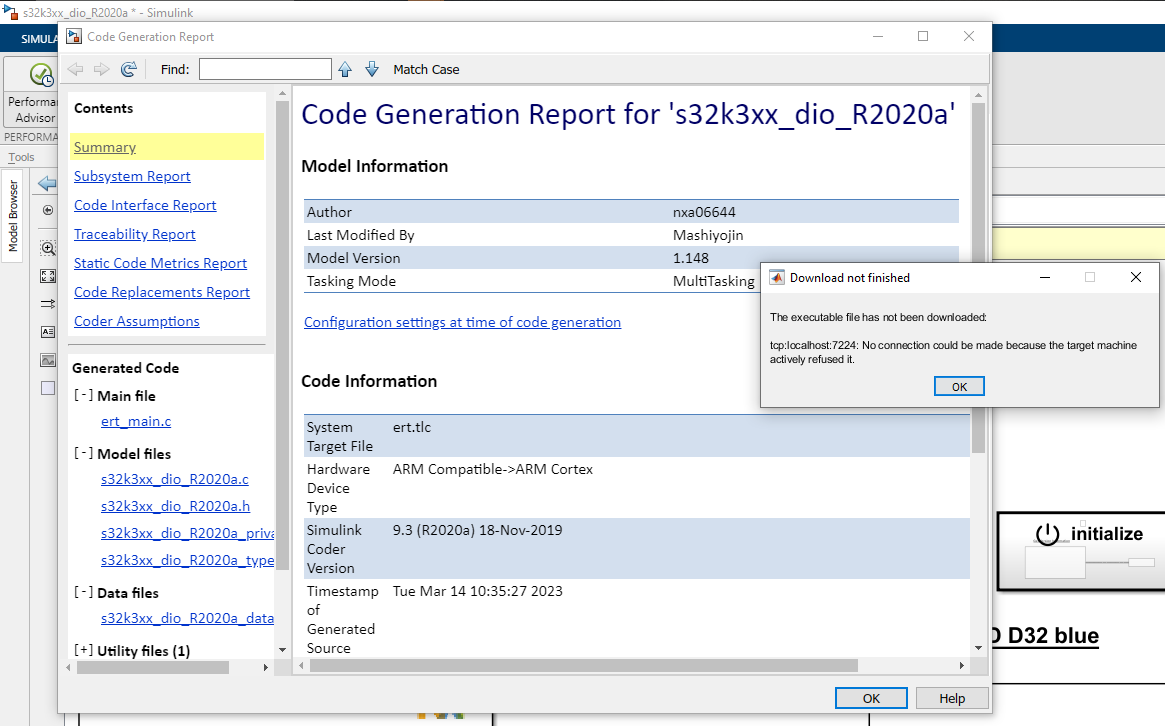
Task: Find next match using down arrow
Action: (x=372, y=69)
